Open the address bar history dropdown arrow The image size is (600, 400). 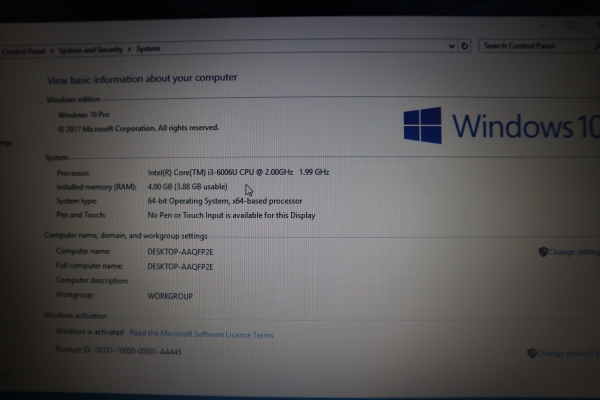click(x=452, y=46)
